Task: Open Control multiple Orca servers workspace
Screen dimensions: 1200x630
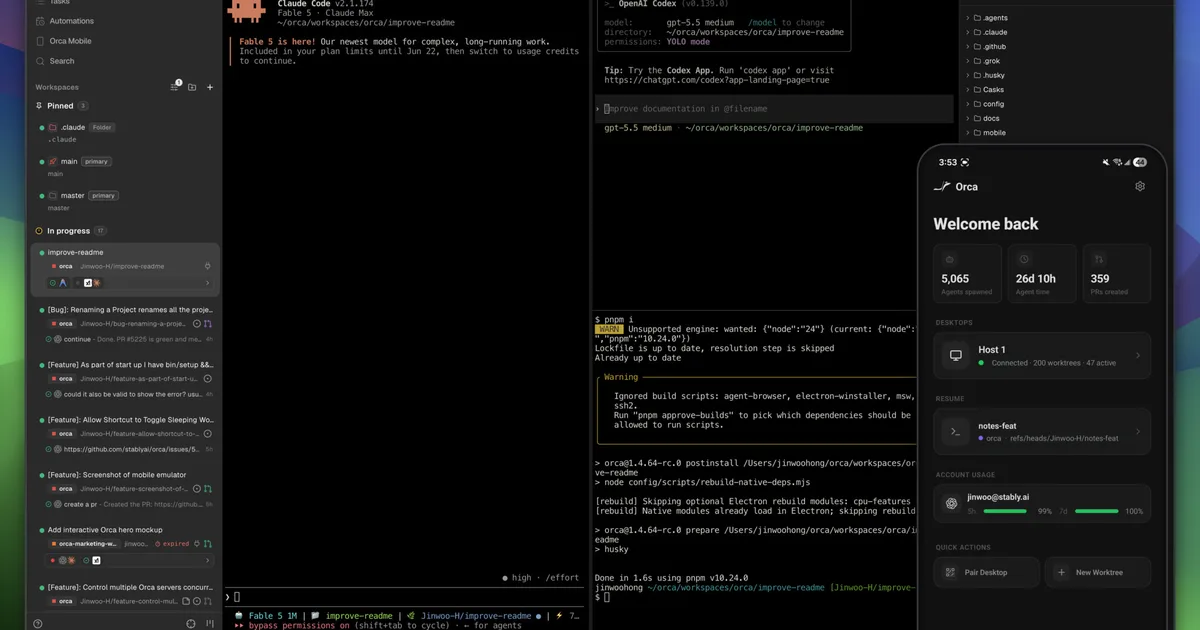Action: 125,594
